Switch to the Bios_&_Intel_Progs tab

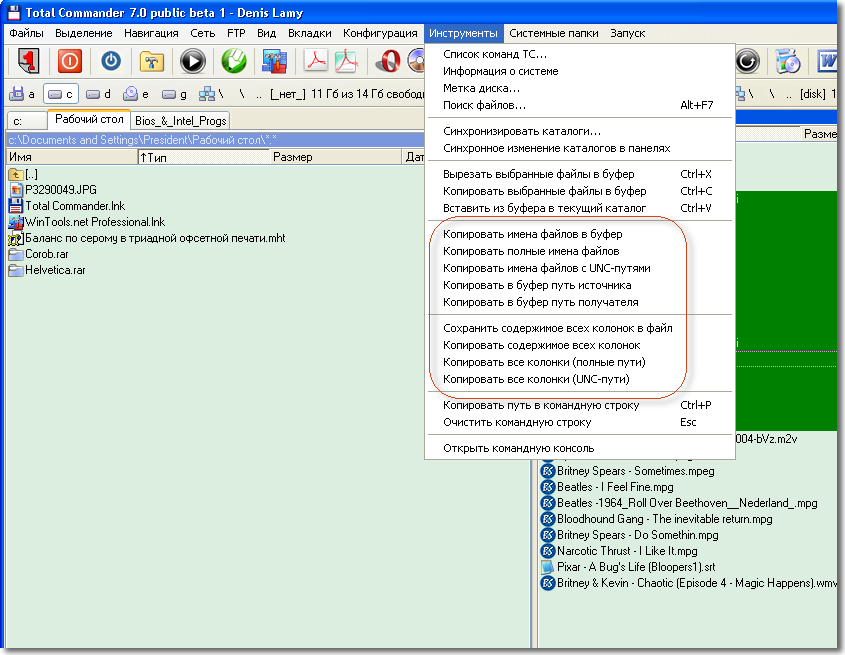point(181,121)
